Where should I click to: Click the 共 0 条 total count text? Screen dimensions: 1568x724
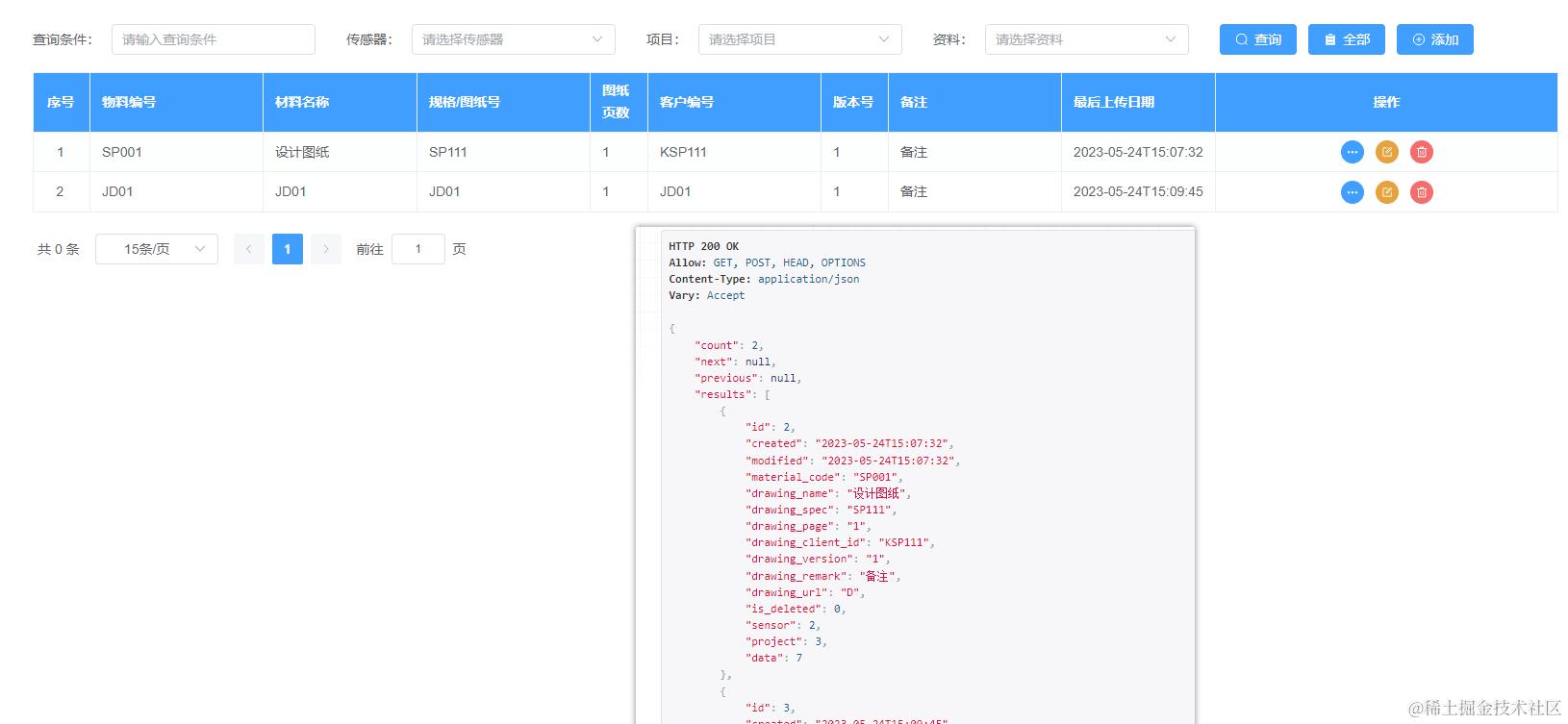(x=59, y=249)
